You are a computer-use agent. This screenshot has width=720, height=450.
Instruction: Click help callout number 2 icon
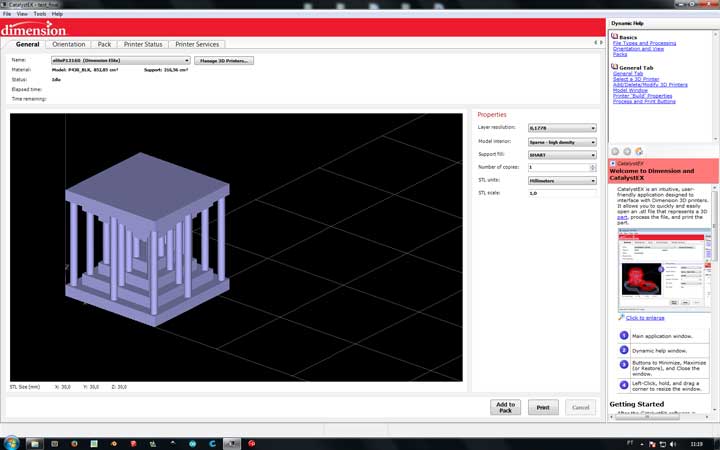point(624,350)
